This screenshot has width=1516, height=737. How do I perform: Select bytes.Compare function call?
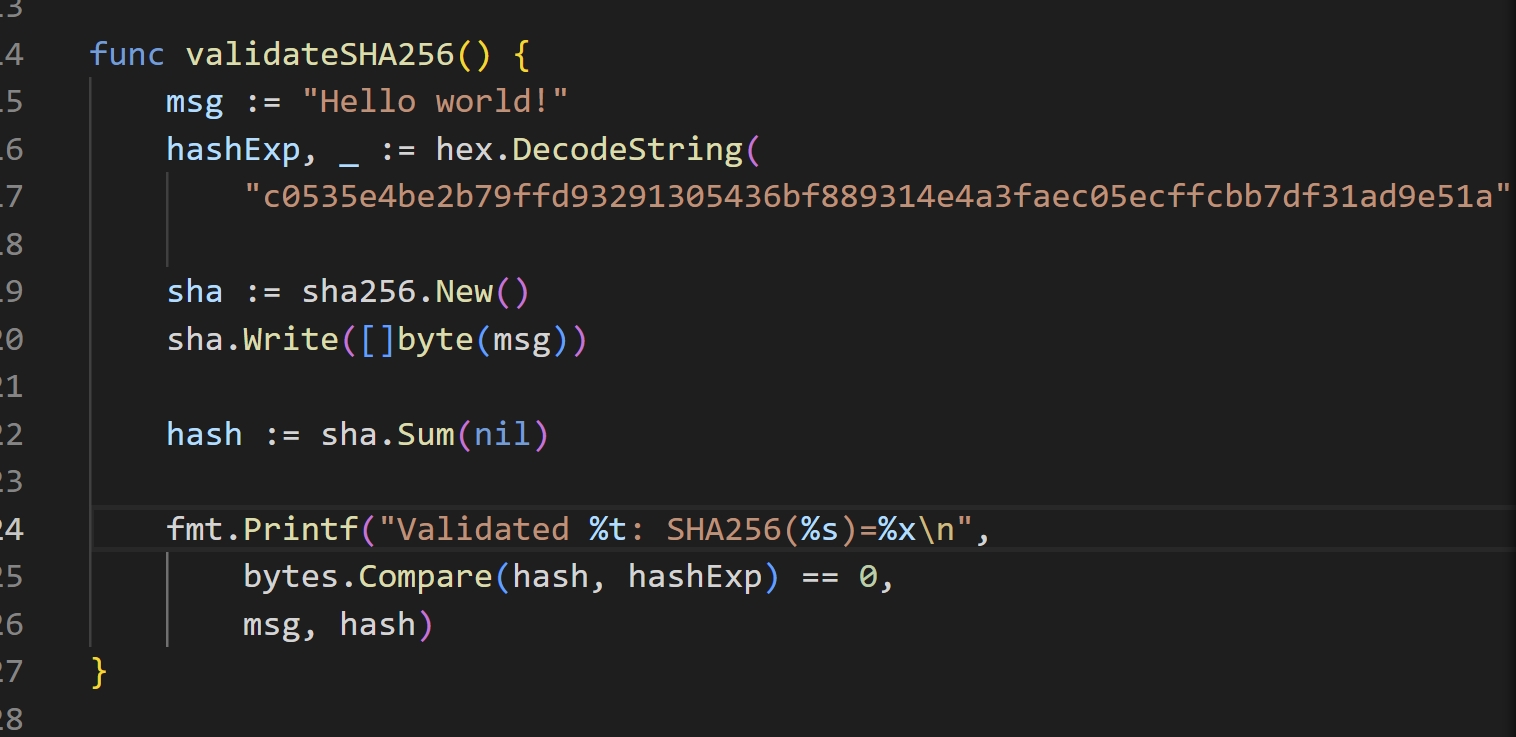click(x=370, y=576)
